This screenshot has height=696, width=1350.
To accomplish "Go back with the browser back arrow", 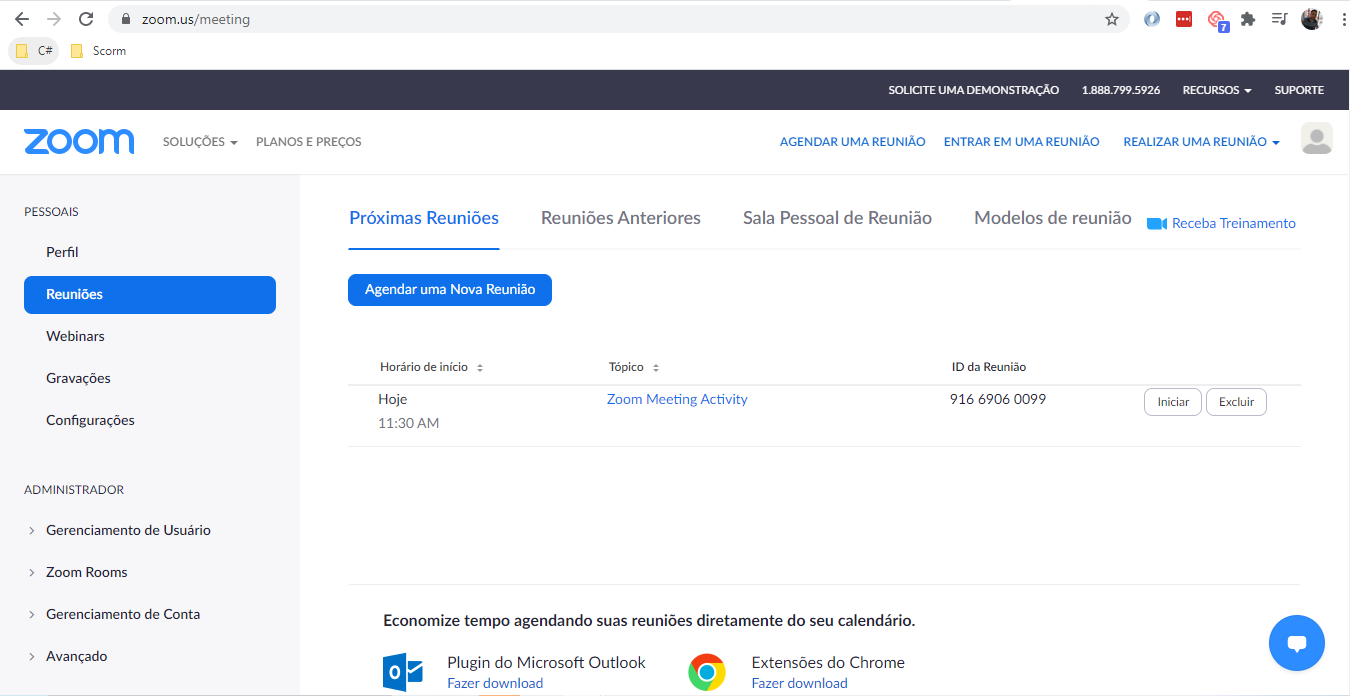I will point(22,19).
